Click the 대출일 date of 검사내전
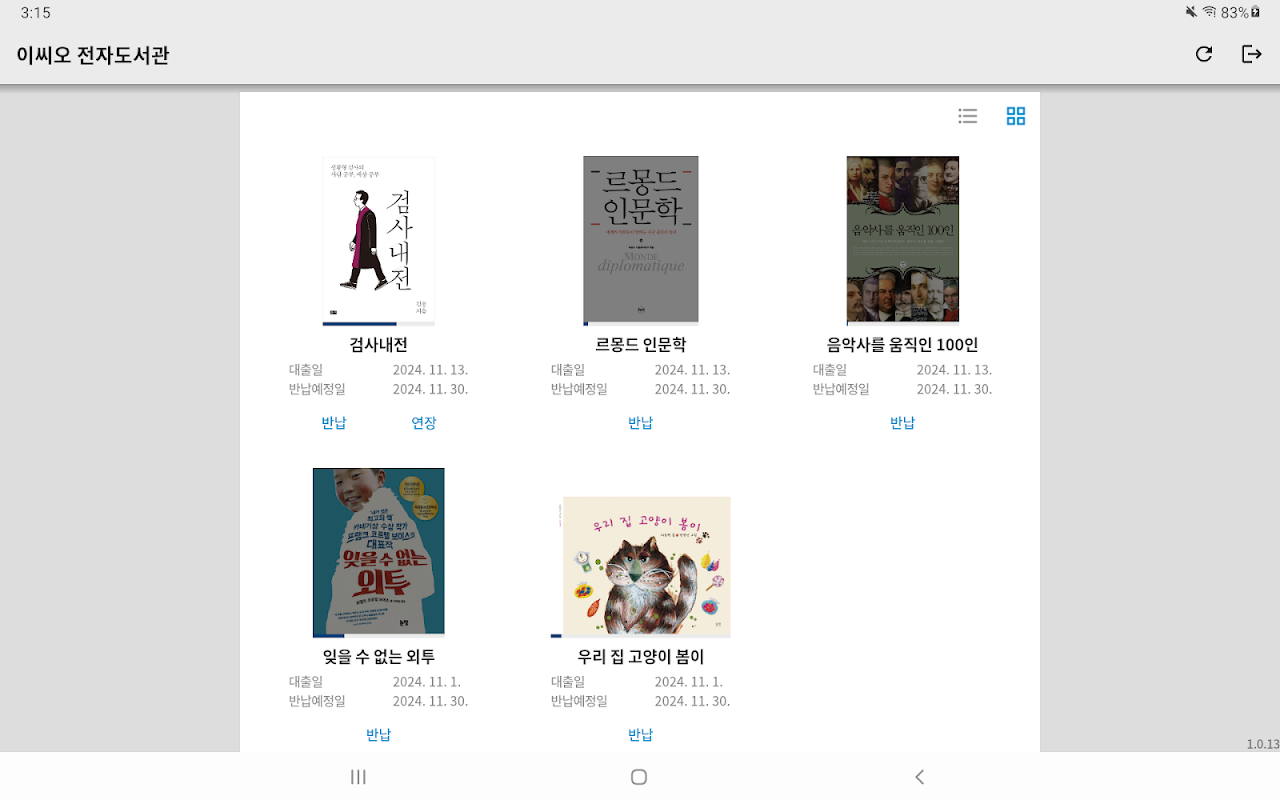1280x800 pixels. pyautogui.click(x=430, y=370)
